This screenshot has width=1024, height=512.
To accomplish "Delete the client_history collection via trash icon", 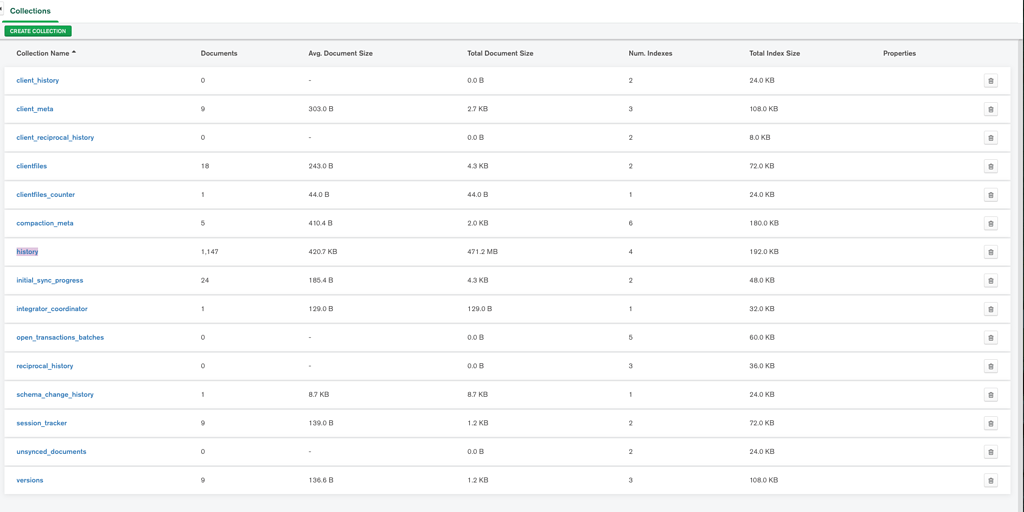I will [x=990, y=81].
